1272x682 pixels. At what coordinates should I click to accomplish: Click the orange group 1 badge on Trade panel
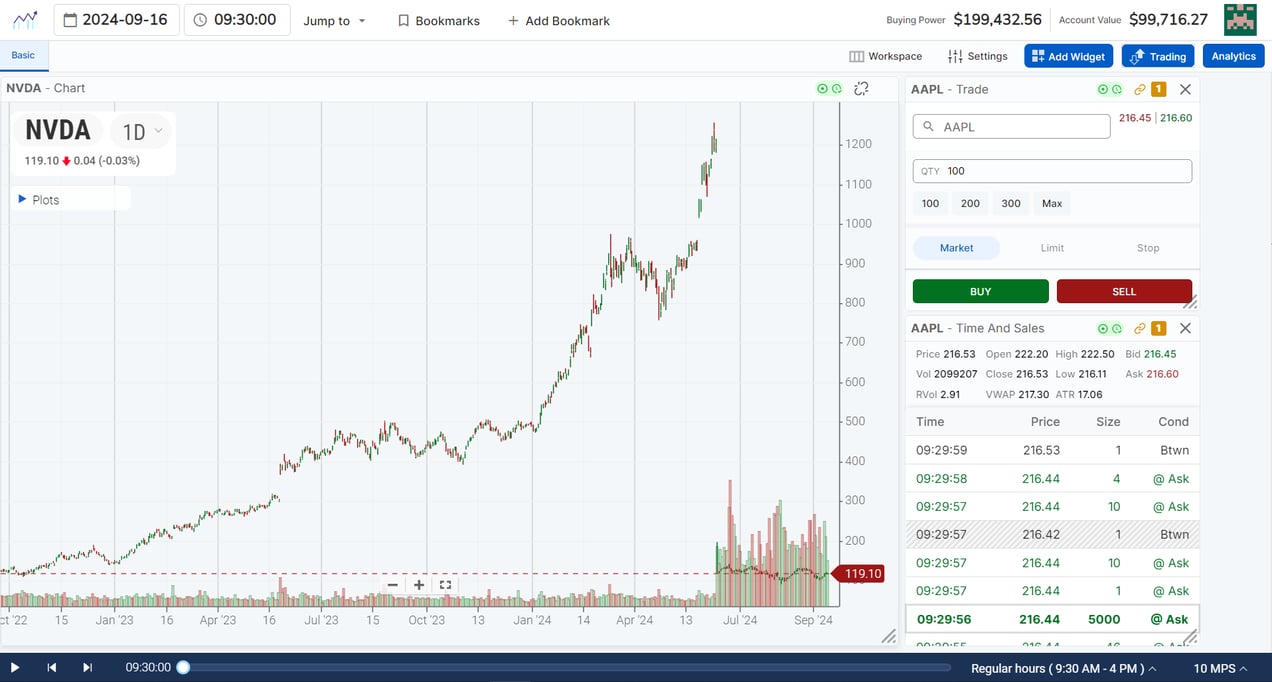1158,89
